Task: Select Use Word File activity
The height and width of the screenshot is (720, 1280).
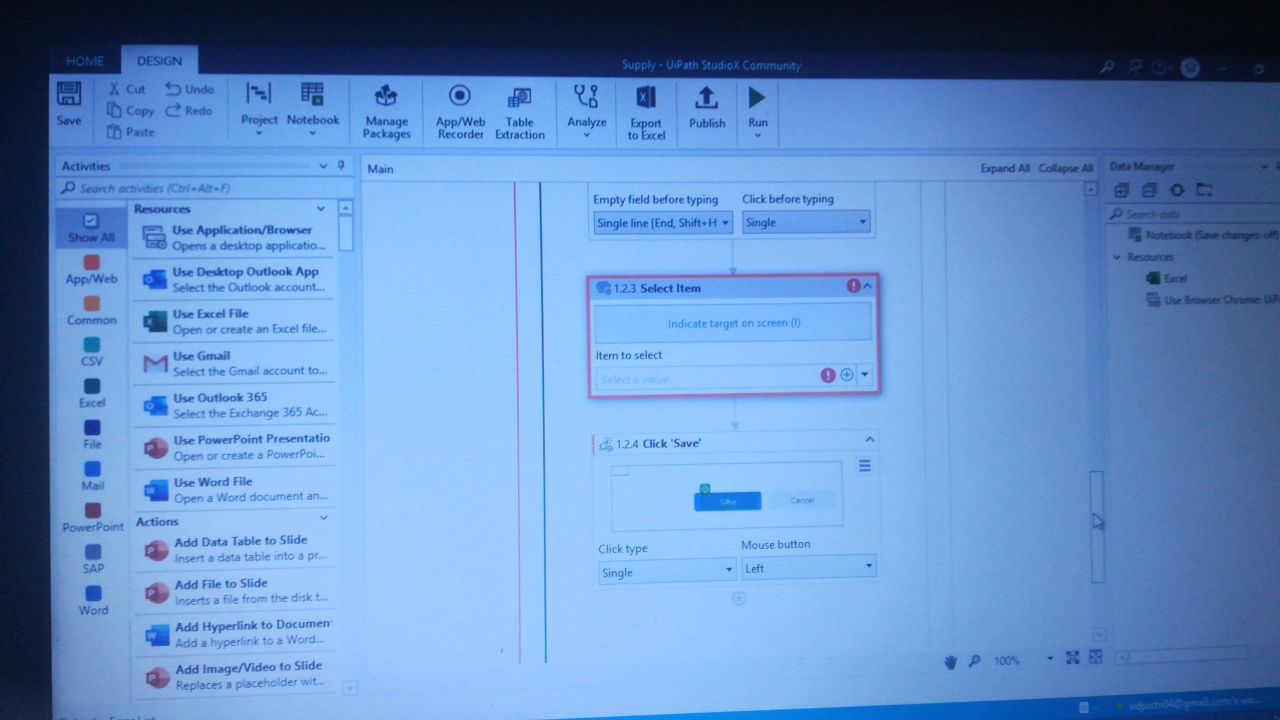Action: click(234, 489)
